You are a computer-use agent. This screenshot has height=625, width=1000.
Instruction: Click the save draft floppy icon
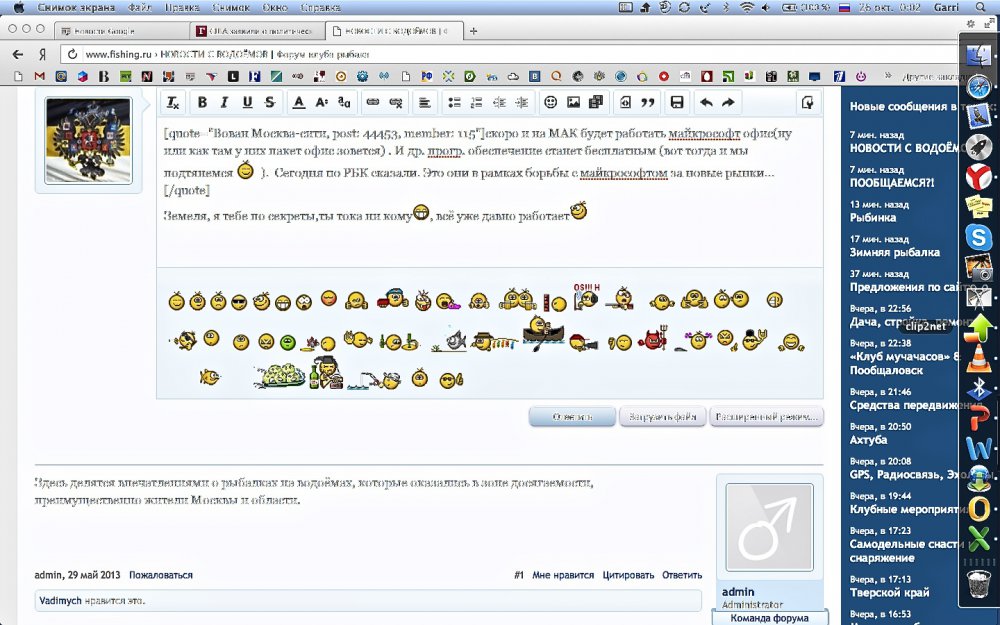tap(677, 102)
